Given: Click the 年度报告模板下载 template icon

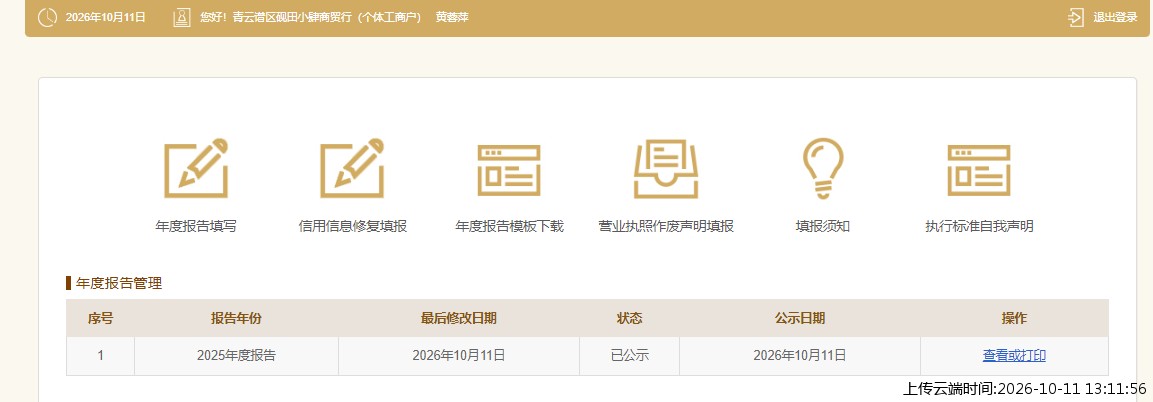Looking at the screenshot, I should pyautogui.click(x=509, y=170).
